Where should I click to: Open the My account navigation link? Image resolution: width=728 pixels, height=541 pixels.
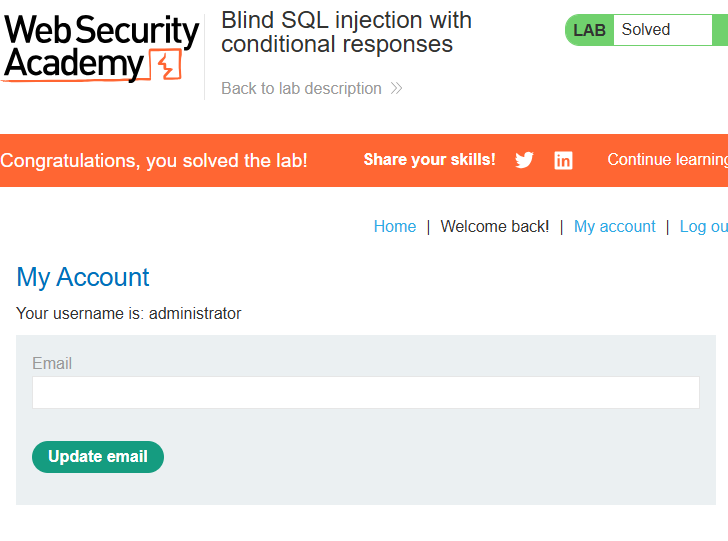(614, 227)
